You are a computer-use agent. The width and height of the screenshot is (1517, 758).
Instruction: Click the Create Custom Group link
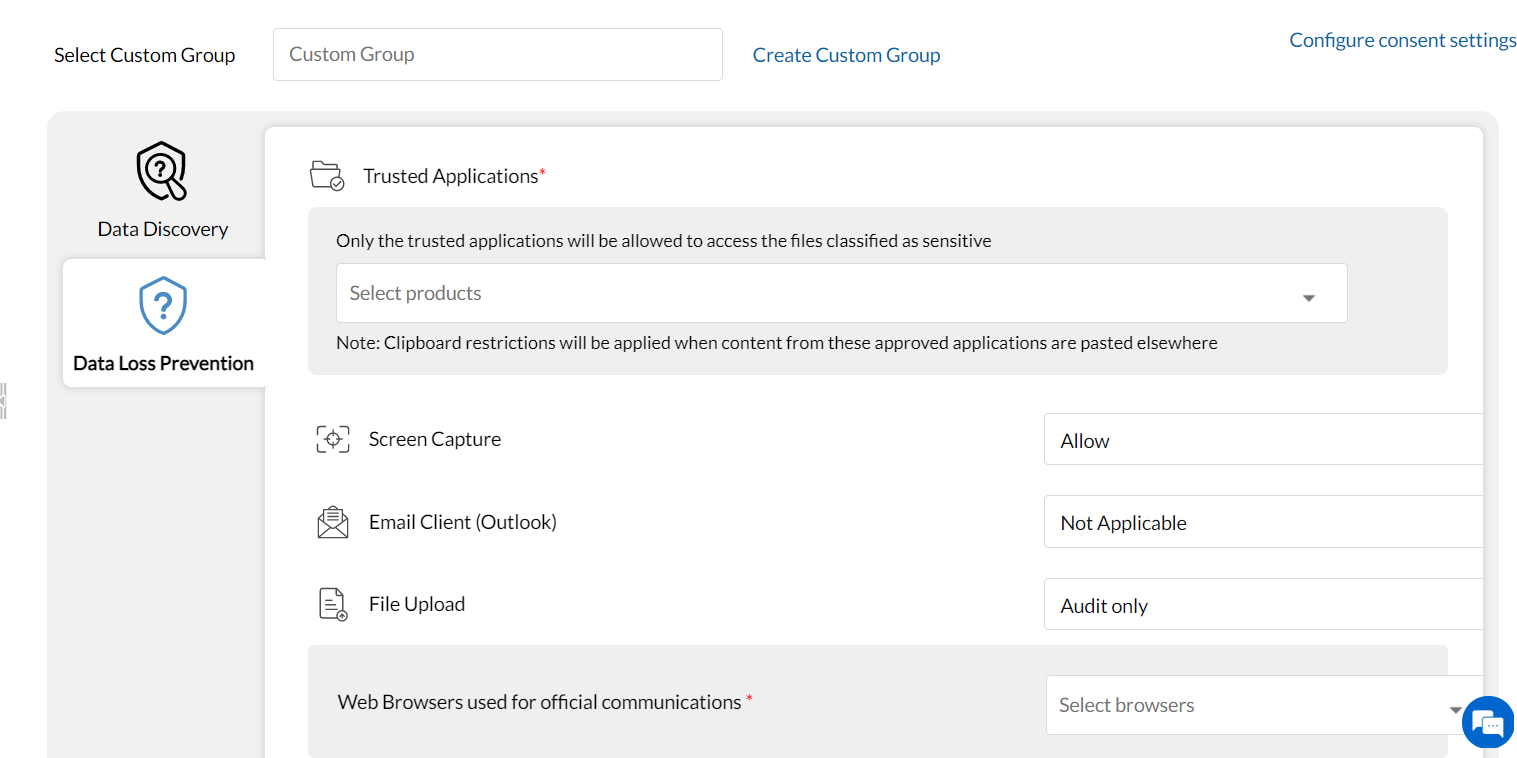tap(846, 55)
